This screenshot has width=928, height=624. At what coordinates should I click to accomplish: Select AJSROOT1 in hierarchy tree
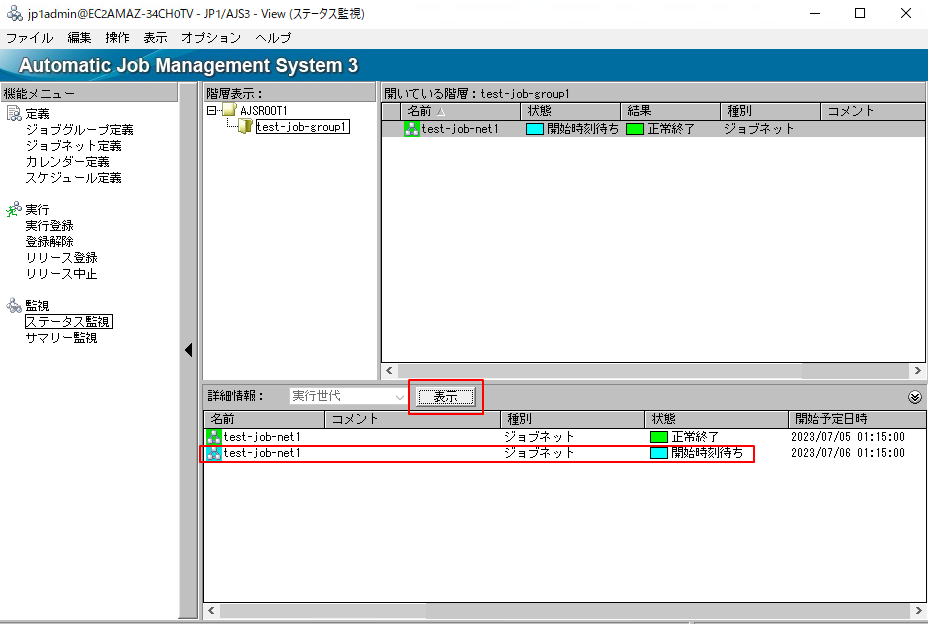(x=264, y=111)
